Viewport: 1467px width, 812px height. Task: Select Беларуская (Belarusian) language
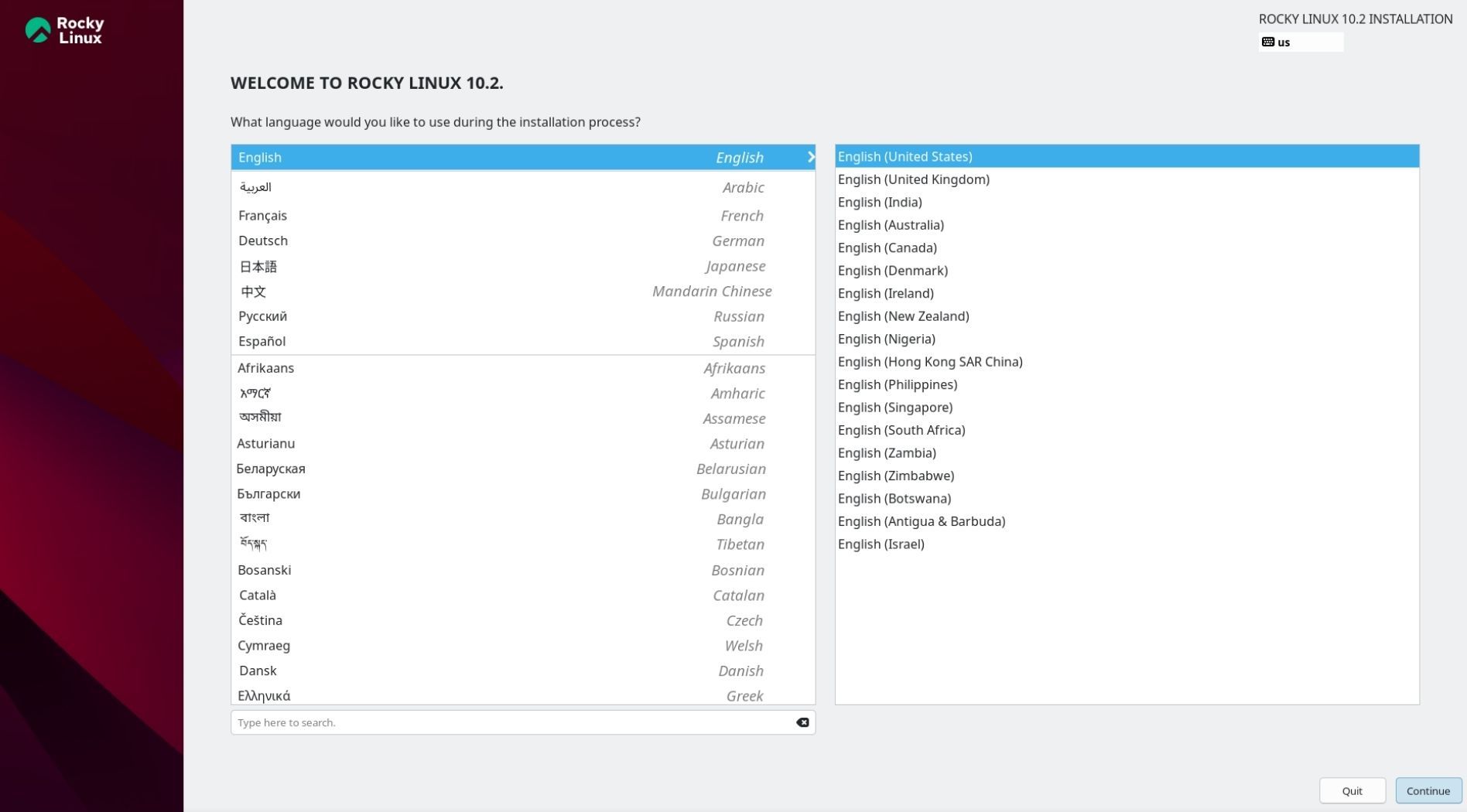pyautogui.click(x=523, y=469)
